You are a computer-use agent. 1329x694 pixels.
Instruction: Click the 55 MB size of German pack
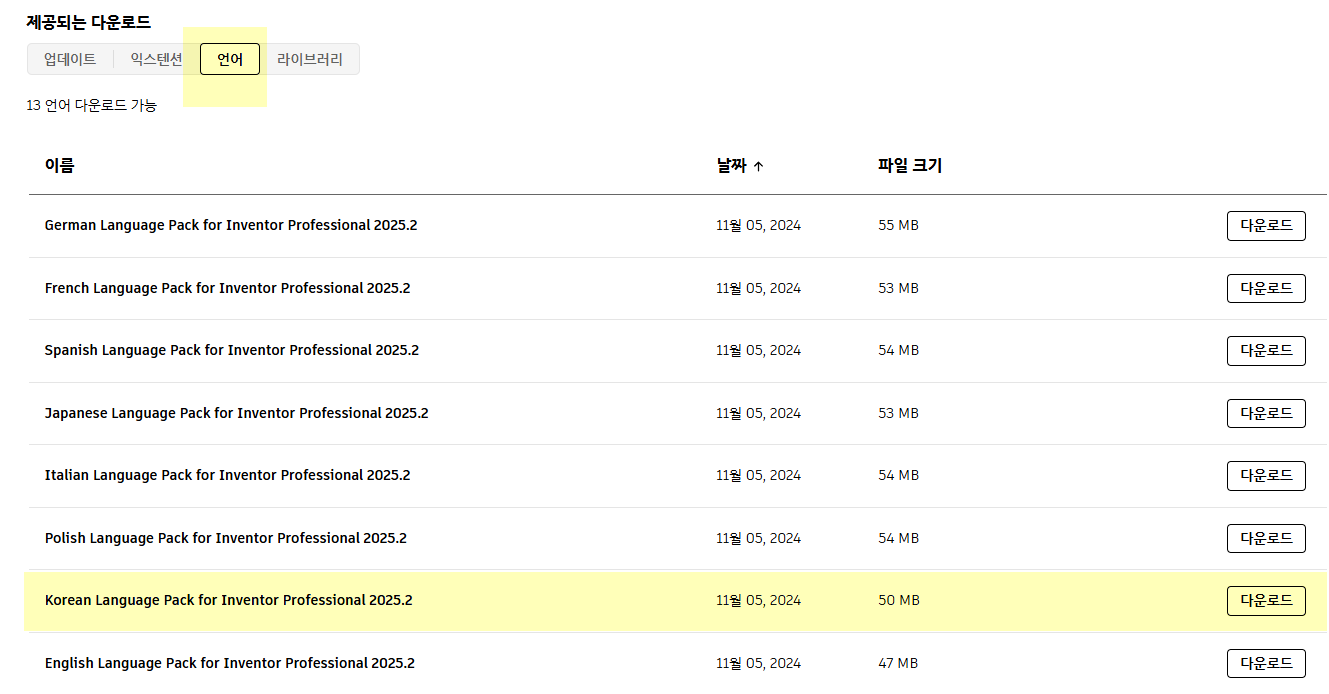pyautogui.click(x=898, y=225)
